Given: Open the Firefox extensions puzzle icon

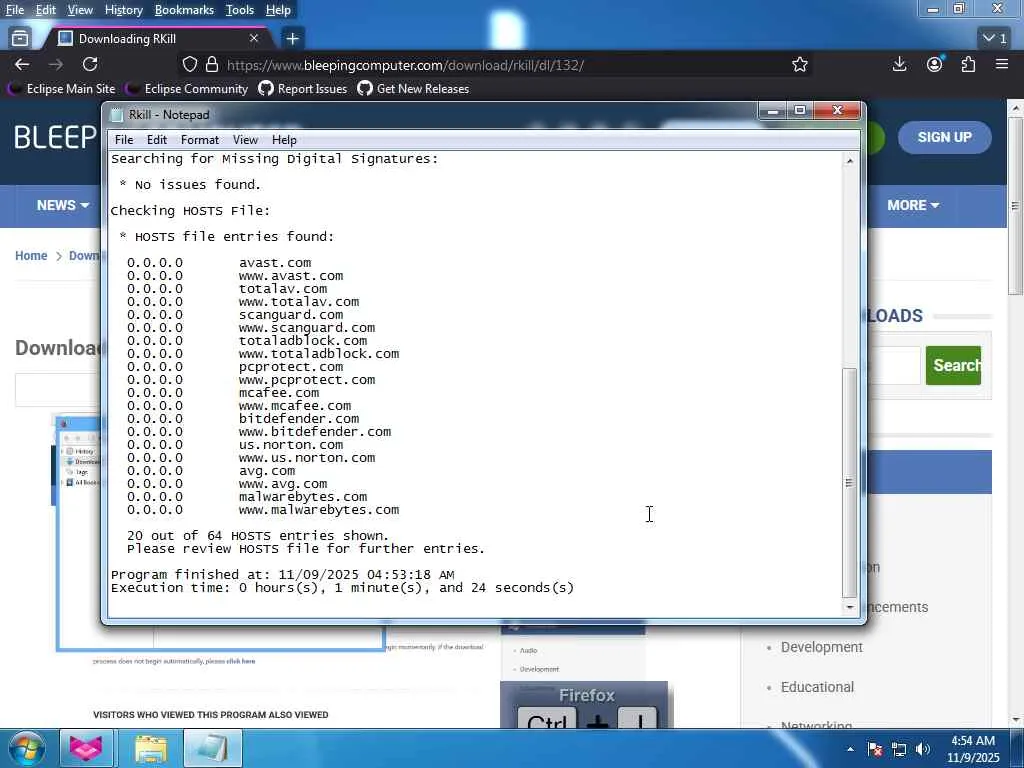Looking at the screenshot, I should 968,64.
